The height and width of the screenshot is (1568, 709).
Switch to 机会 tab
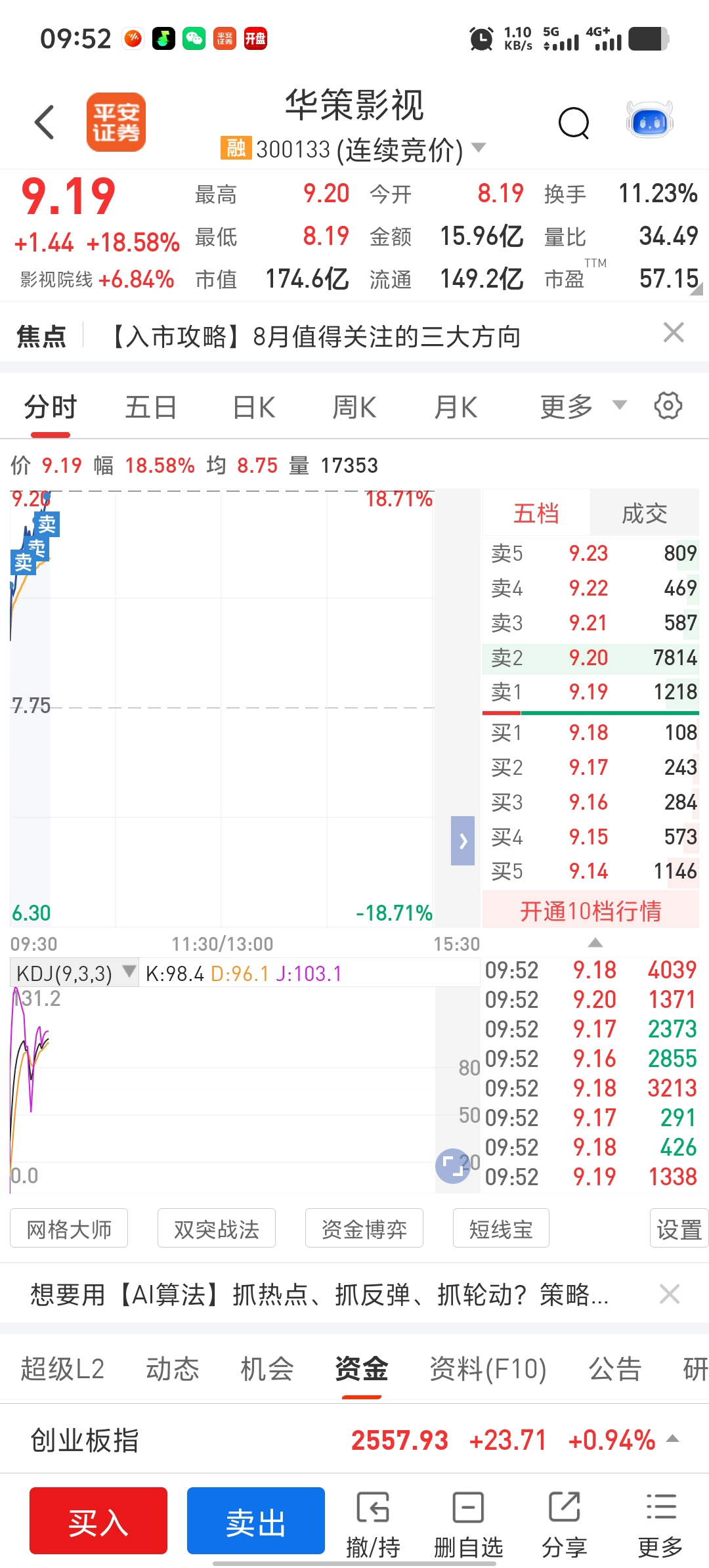click(x=267, y=1369)
